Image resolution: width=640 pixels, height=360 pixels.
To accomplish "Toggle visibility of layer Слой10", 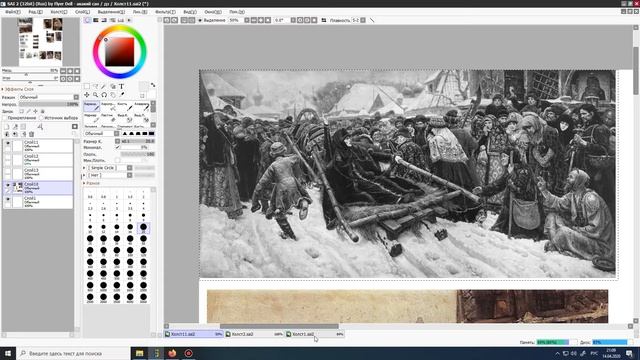I will (7, 185).
